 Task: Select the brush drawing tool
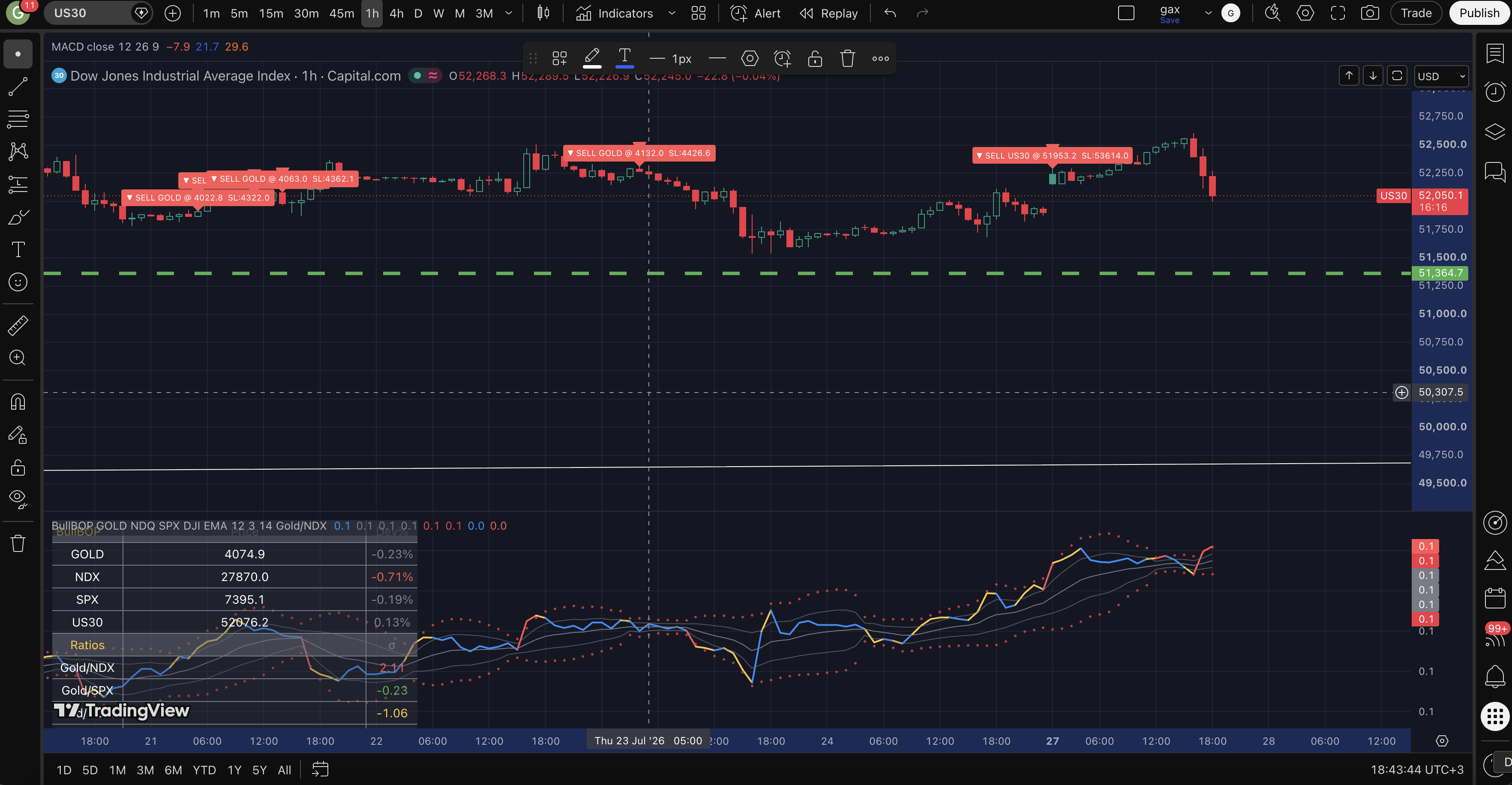18,217
